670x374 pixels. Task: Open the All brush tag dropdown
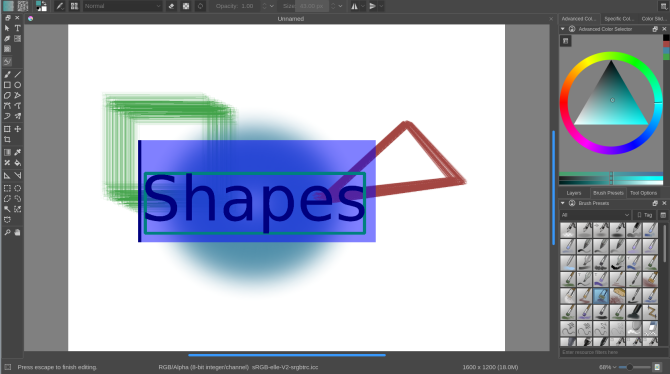pyautogui.click(x=595, y=215)
